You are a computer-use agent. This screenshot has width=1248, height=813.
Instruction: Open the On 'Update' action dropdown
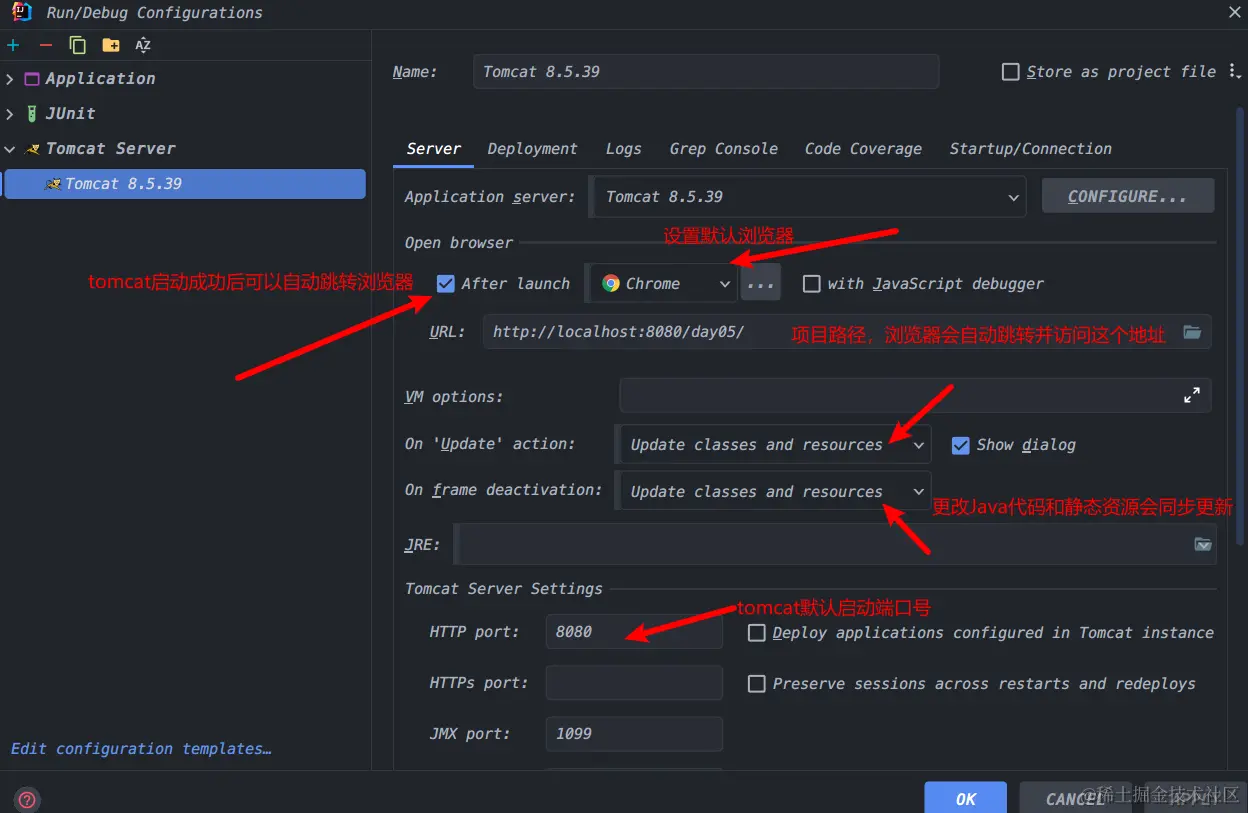pos(773,445)
